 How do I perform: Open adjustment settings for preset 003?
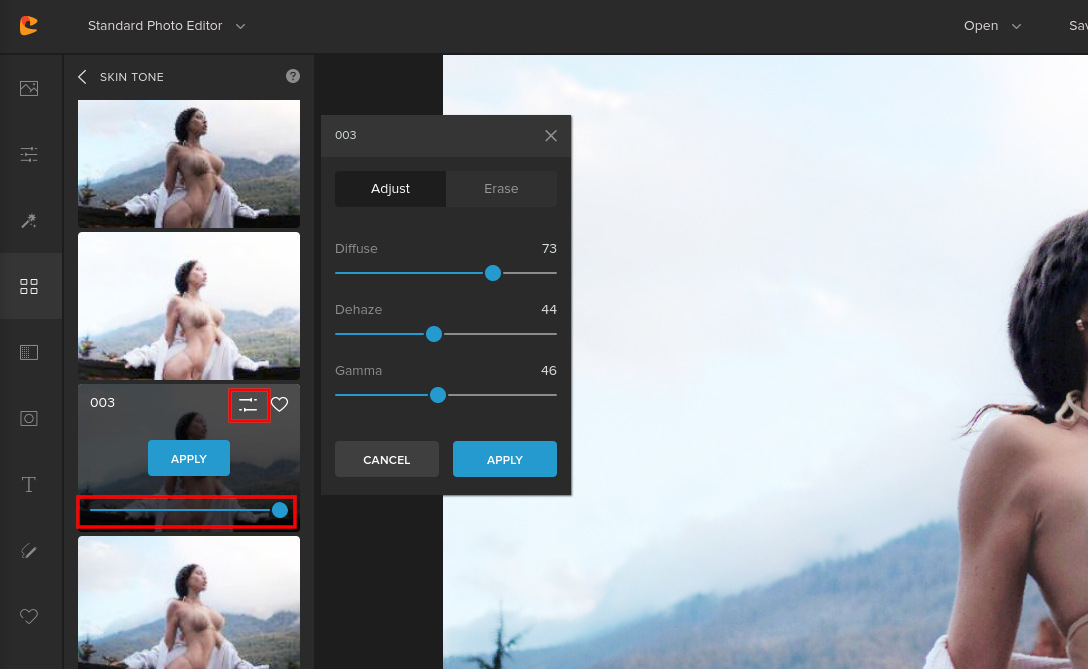249,404
